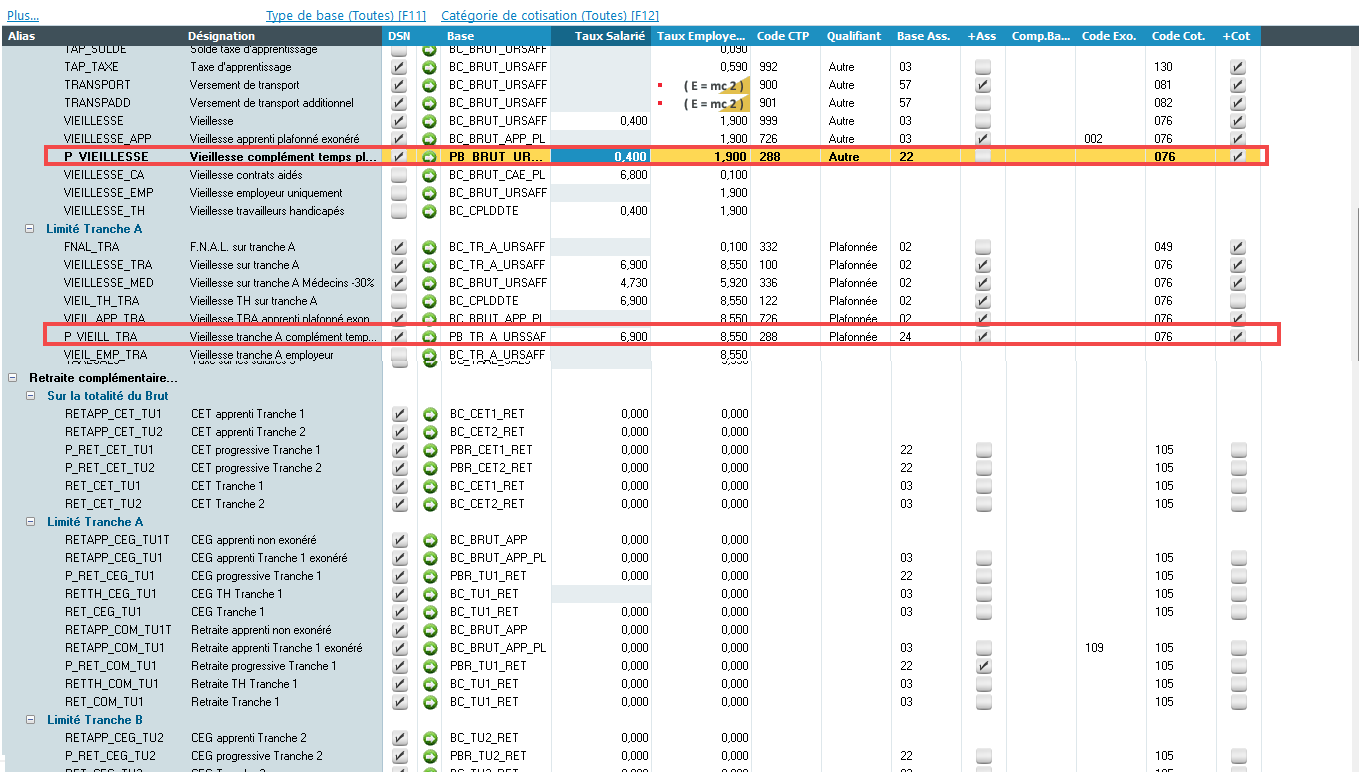Screen dimensions: 1359x772
Task: Click the Base Ass. column header
Action: point(926,36)
